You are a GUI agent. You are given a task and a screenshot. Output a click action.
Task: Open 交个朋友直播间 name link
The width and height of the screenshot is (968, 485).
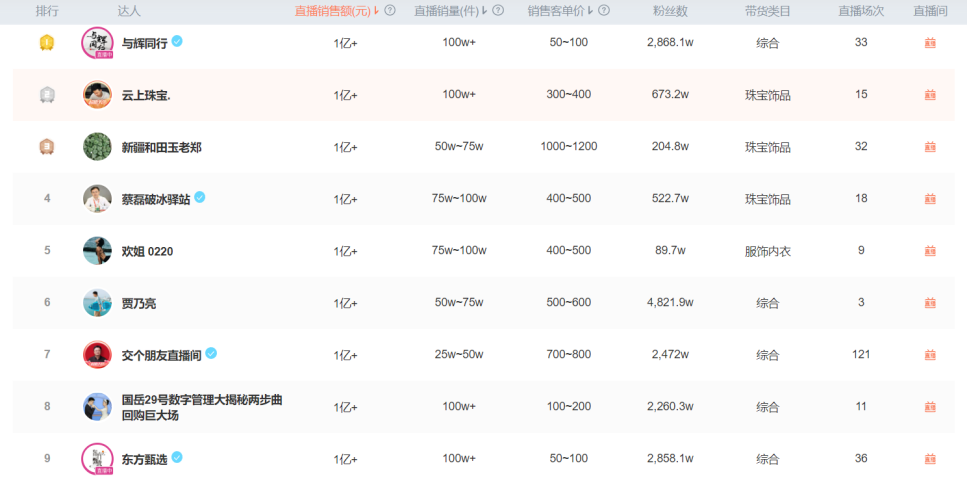(161, 356)
